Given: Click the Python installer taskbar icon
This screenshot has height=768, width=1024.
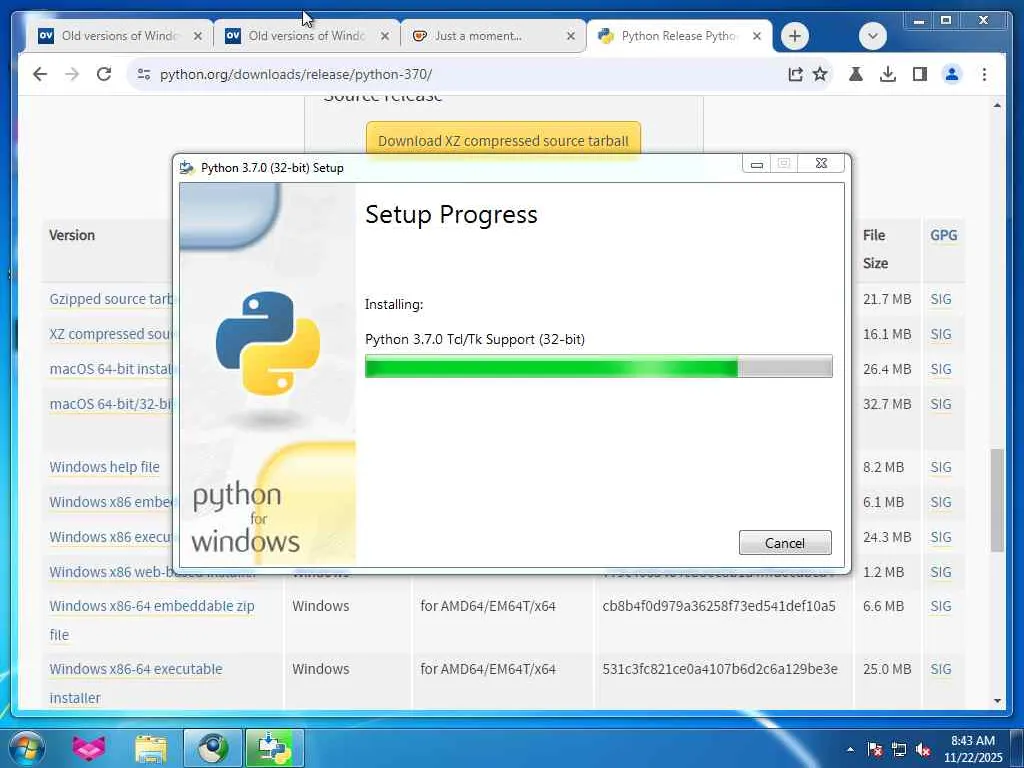Looking at the screenshot, I should pos(274,748).
